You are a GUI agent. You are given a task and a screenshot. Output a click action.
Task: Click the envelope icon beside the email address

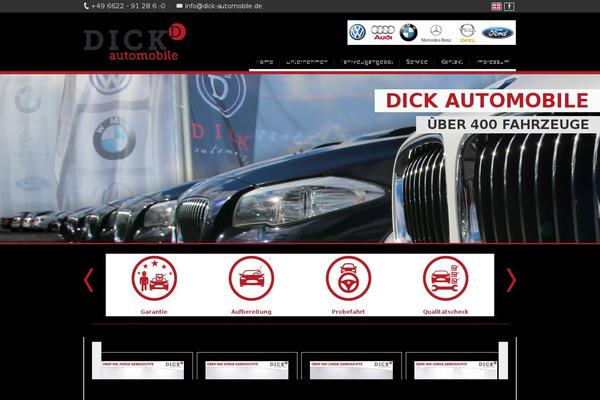click(x=179, y=6)
